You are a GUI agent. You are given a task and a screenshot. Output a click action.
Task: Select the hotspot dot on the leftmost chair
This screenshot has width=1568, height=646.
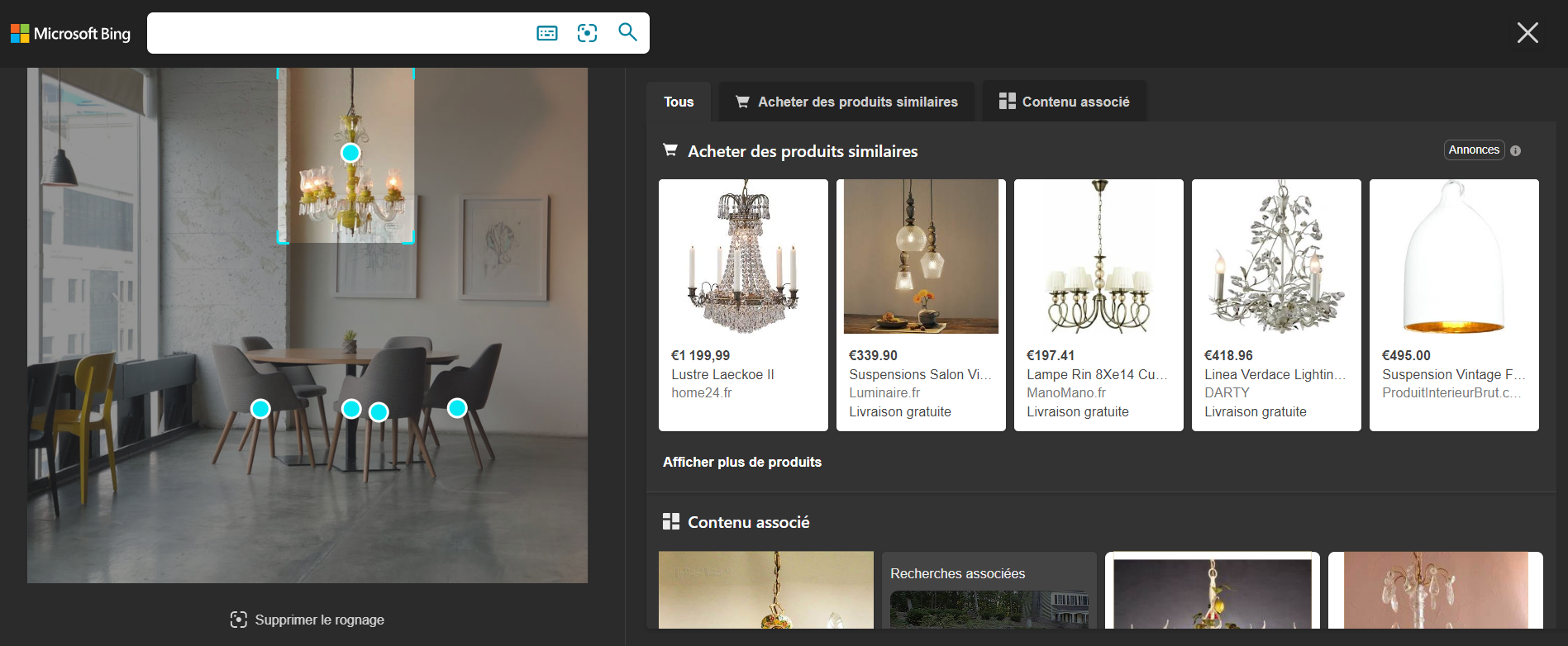260,409
